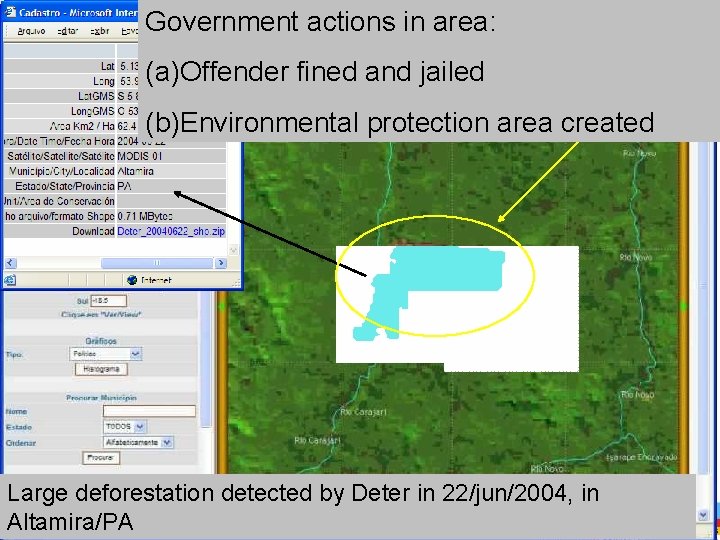
Task: Open the Tipo chart type dropdown
Action: 106,354
